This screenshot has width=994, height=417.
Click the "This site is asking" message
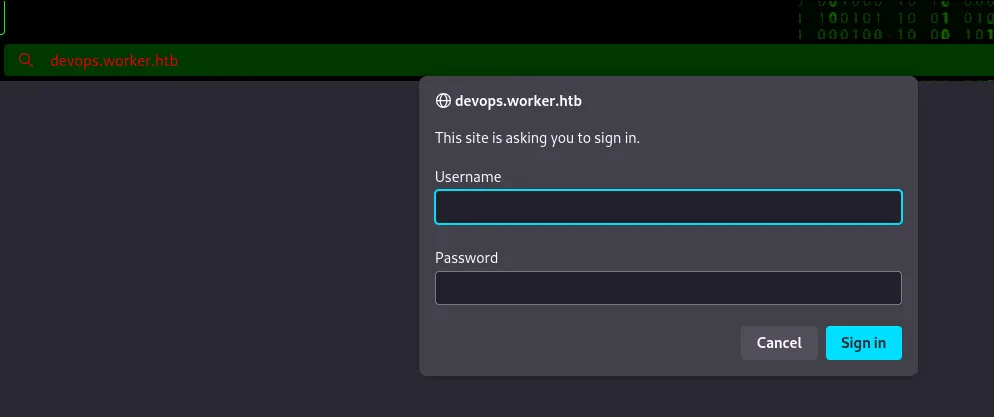tap(537, 138)
